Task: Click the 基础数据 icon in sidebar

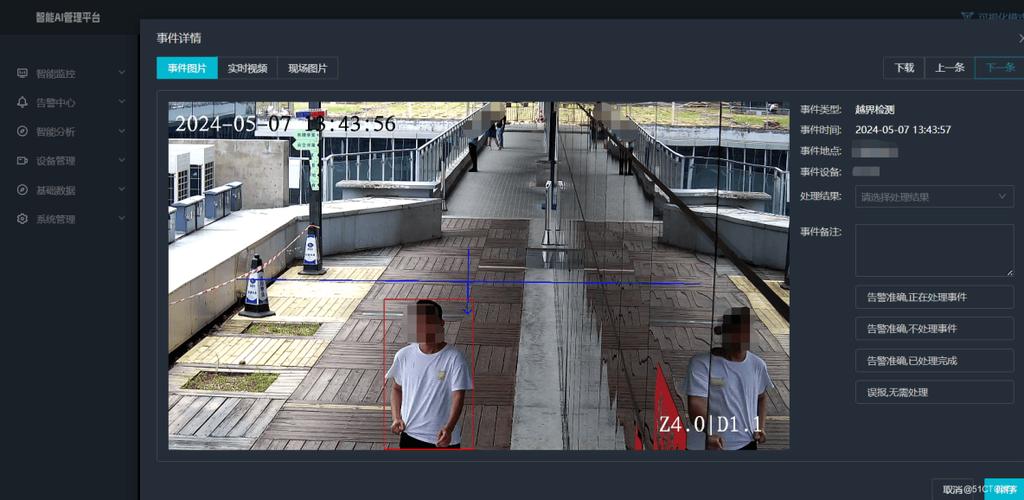Action: point(22,190)
